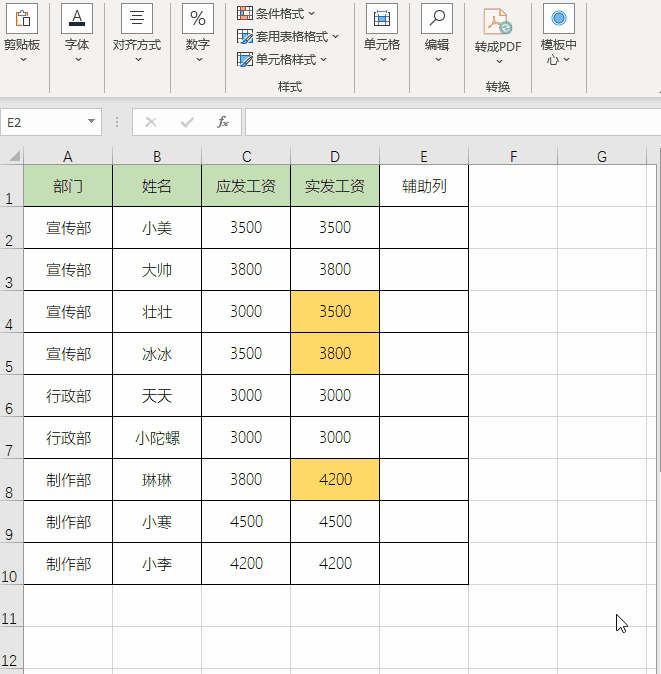Screen dimensions: 661x674
Task: Click the name cell 壮壮
Action: [157, 312]
